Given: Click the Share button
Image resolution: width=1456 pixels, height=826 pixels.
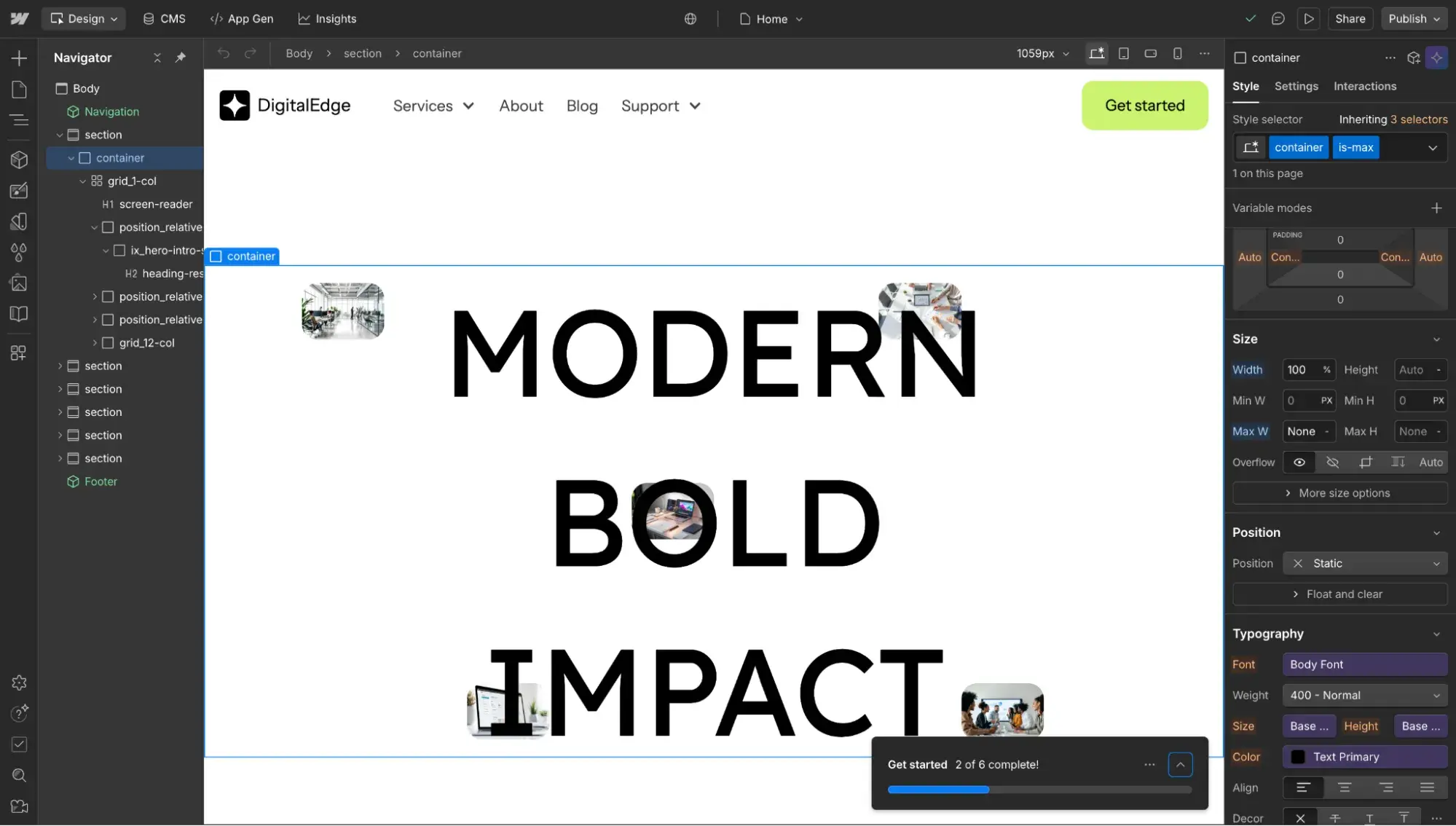Looking at the screenshot, I should [1350, 18].
